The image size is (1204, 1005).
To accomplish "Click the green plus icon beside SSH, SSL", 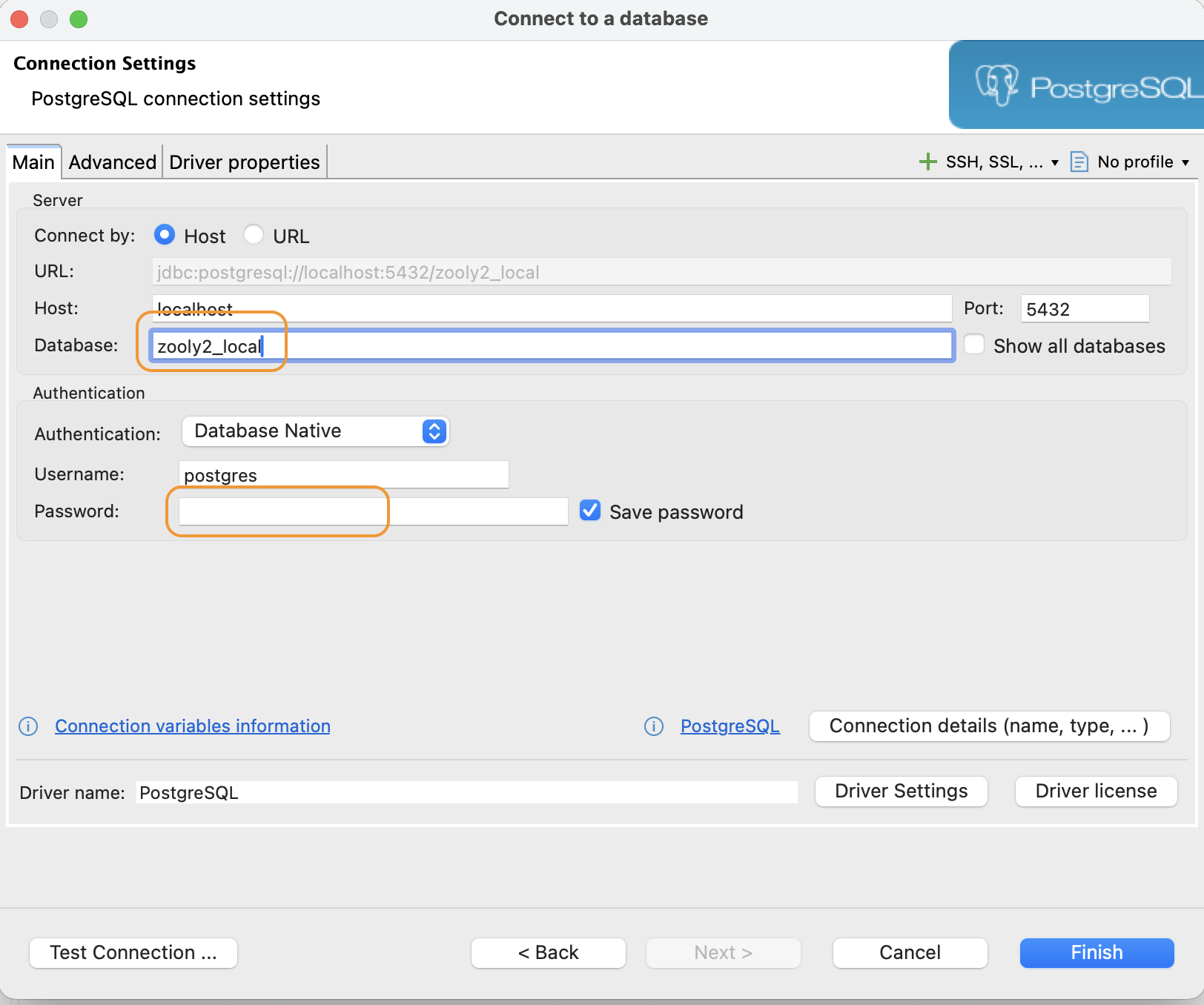I will tap(927, 162).
